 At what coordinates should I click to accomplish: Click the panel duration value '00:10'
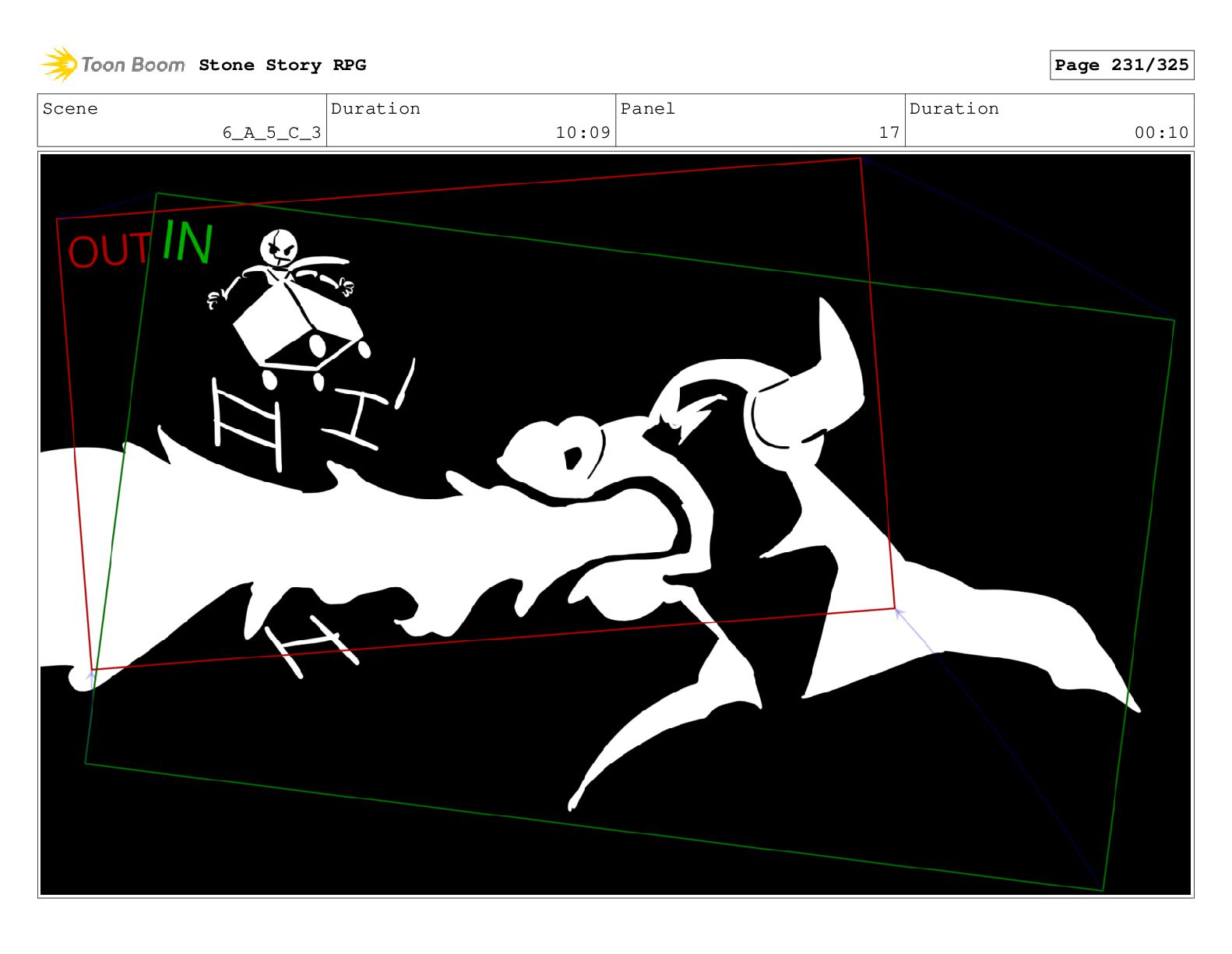coord(1161,132)
